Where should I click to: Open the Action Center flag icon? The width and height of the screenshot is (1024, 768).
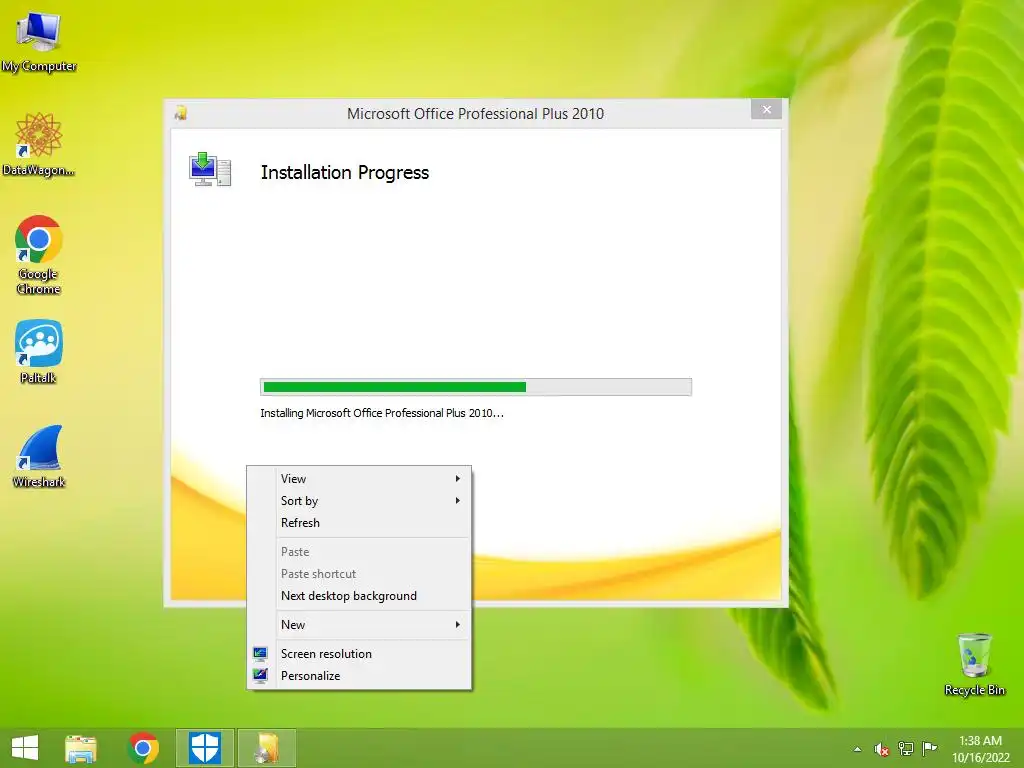coord(929,748)
